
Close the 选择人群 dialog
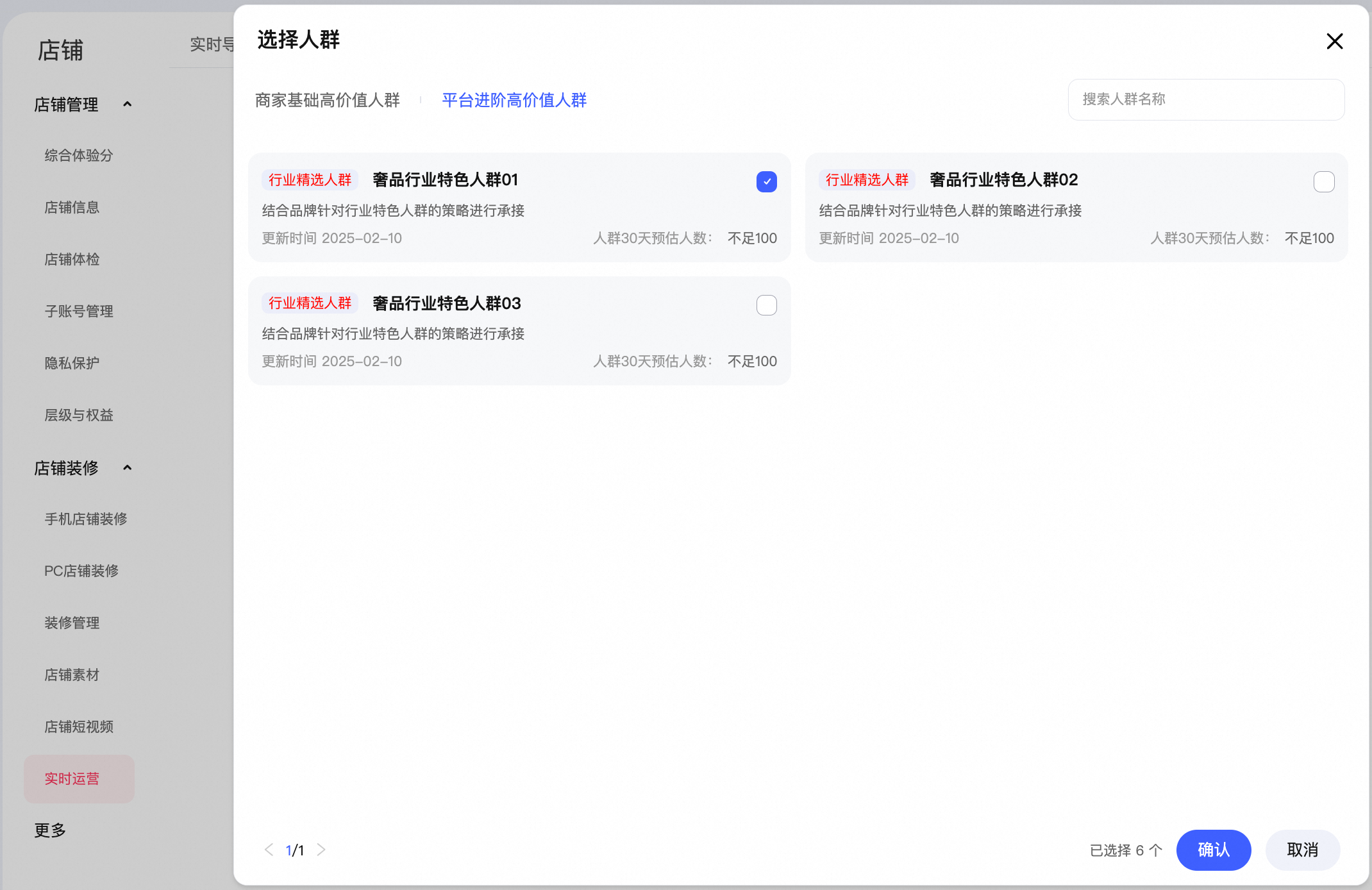(1335, 41)
